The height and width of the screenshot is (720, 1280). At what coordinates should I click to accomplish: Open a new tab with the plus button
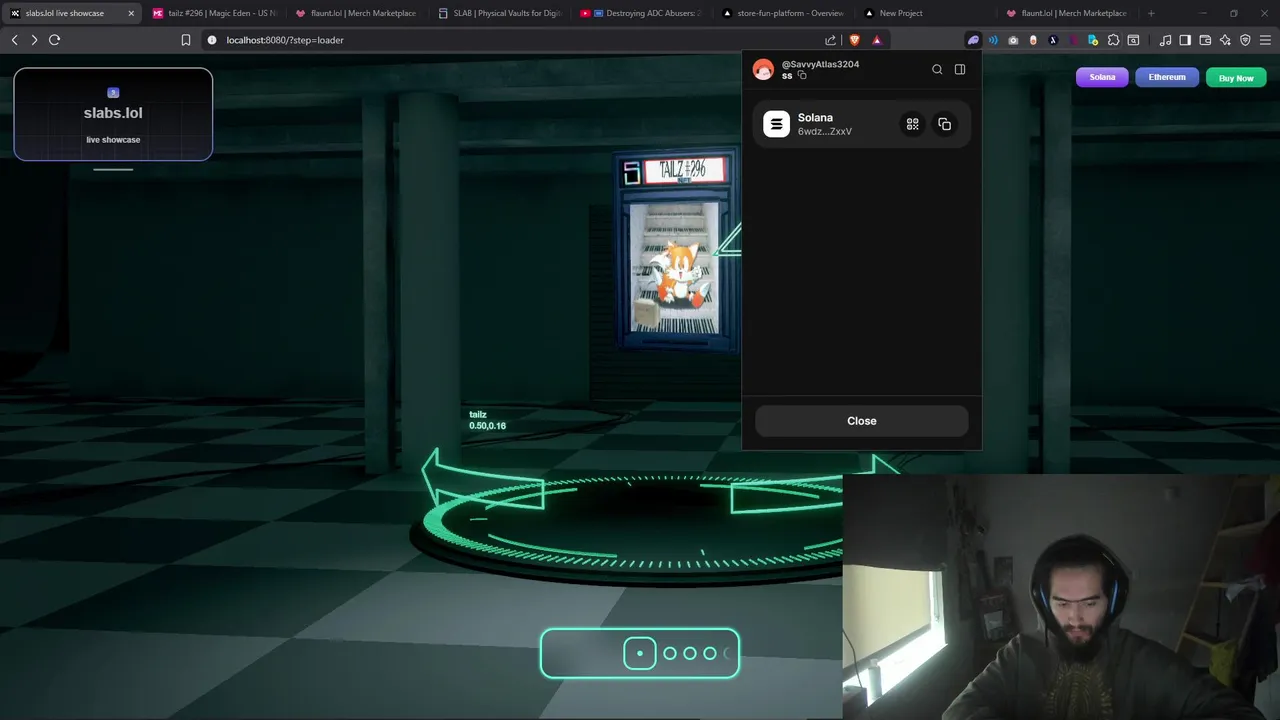(1151, 13)
